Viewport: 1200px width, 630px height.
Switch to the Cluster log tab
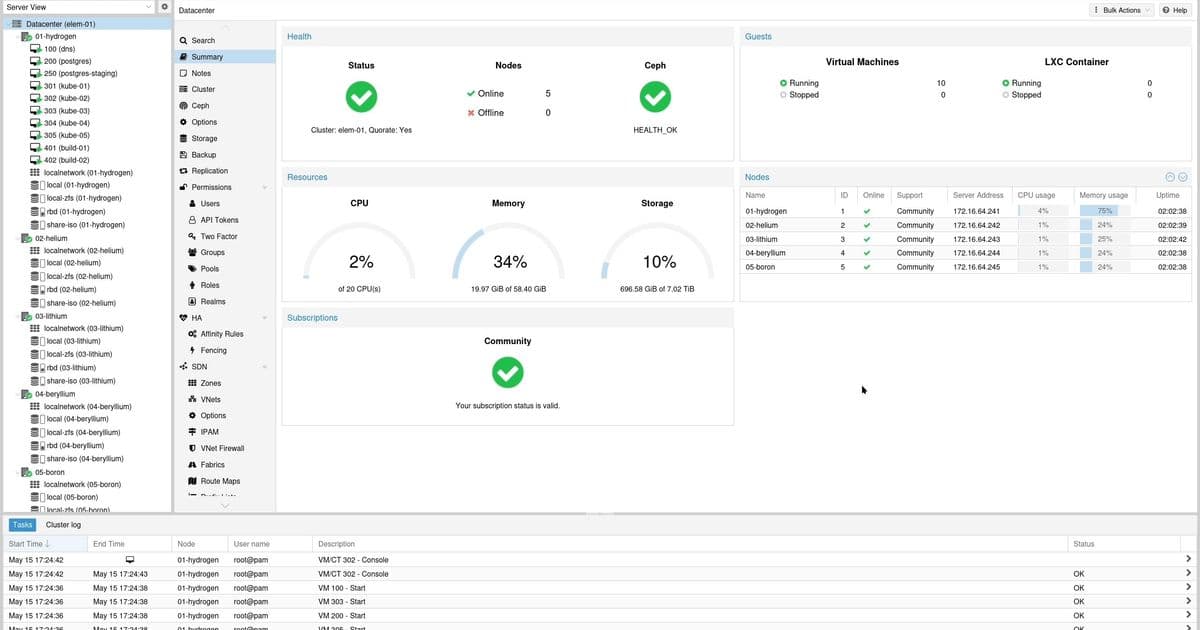tap(63, 524)
